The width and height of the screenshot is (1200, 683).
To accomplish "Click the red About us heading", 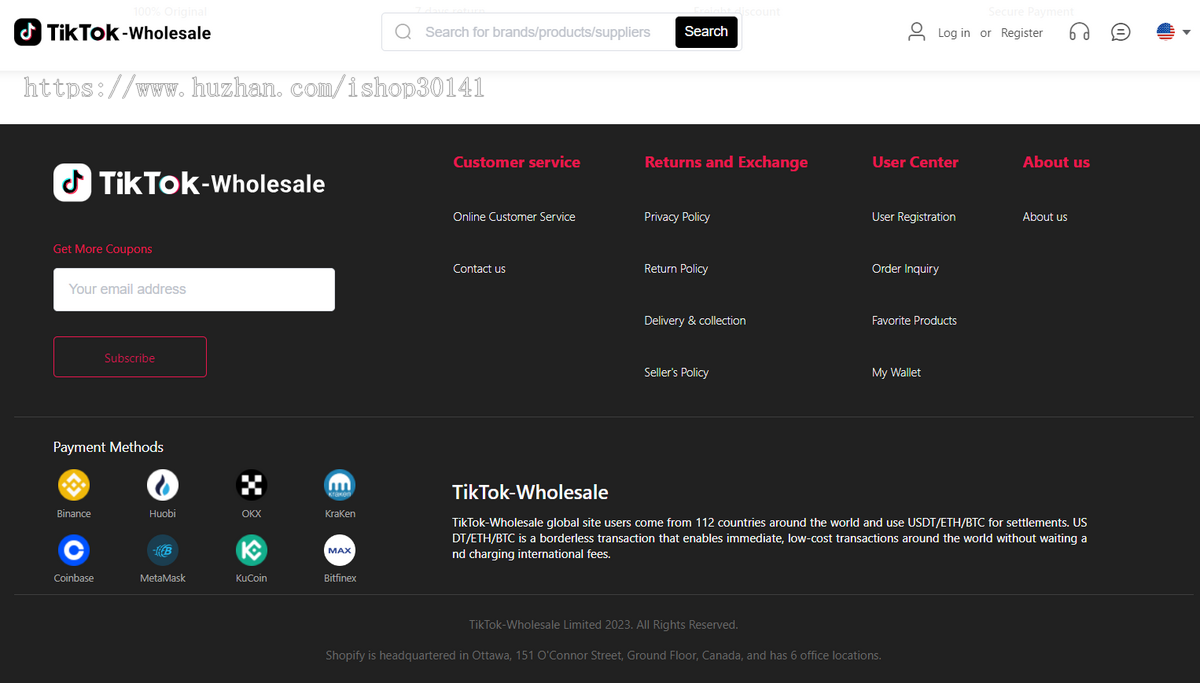I will (x=1056, y=162).
